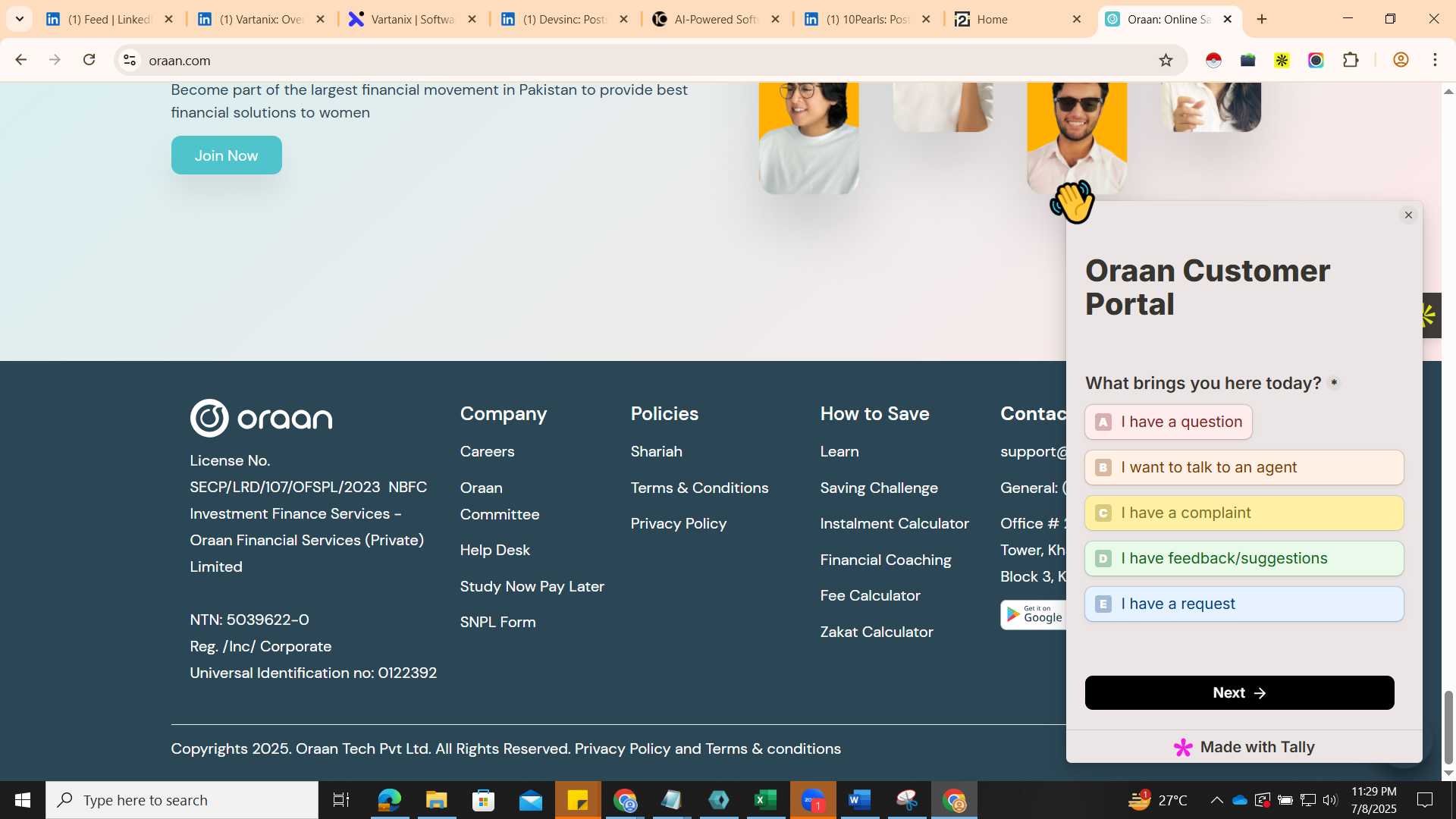Screen dimensions: 1456x819
Task: Select option D: I have feedback/suggestions
Action: [x=1244, y=558]
